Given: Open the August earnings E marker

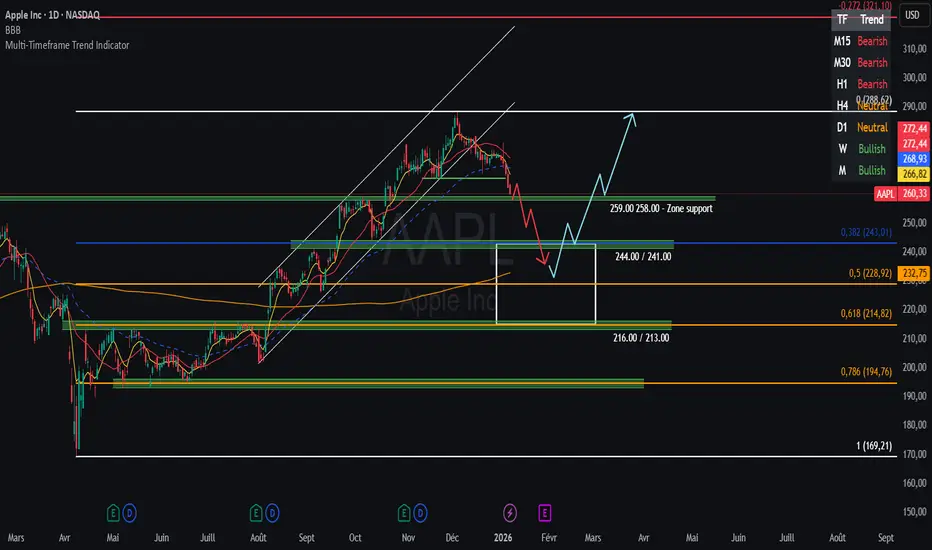Looking at the screenshot, I should (x=256, y=513).
